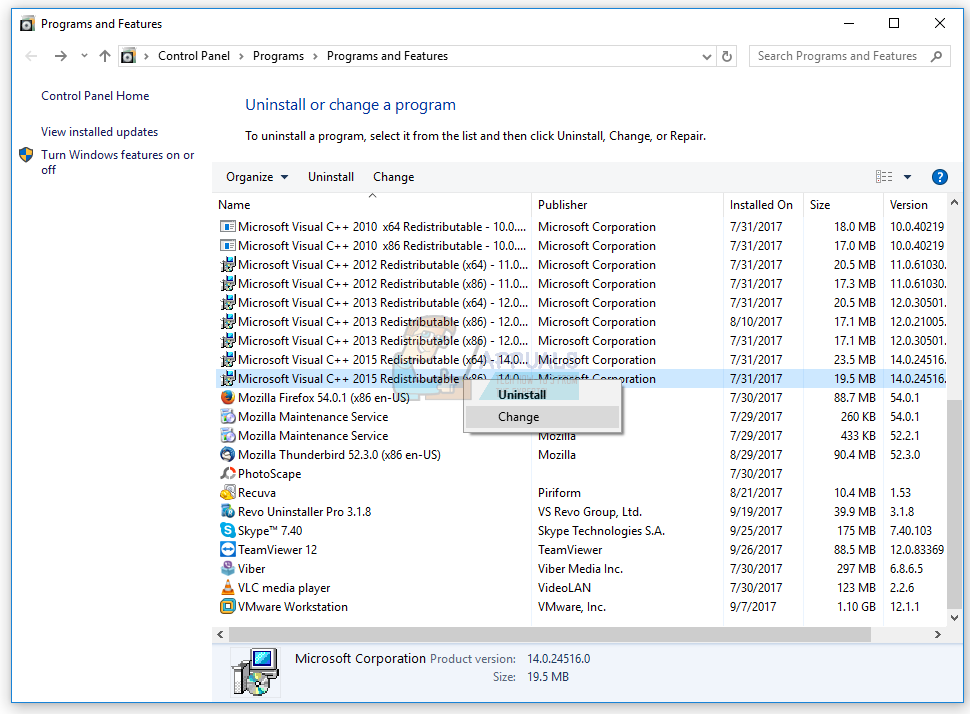
Task: Click the Programs and Features title bar icon
Action: point(27,24)
